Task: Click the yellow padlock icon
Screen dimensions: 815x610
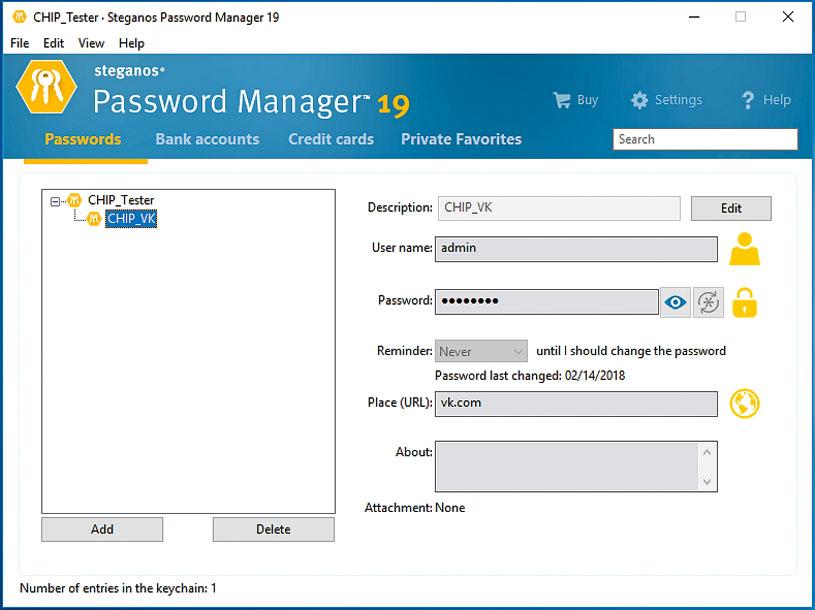Action: pyautogui.click(x=744, y=302)
